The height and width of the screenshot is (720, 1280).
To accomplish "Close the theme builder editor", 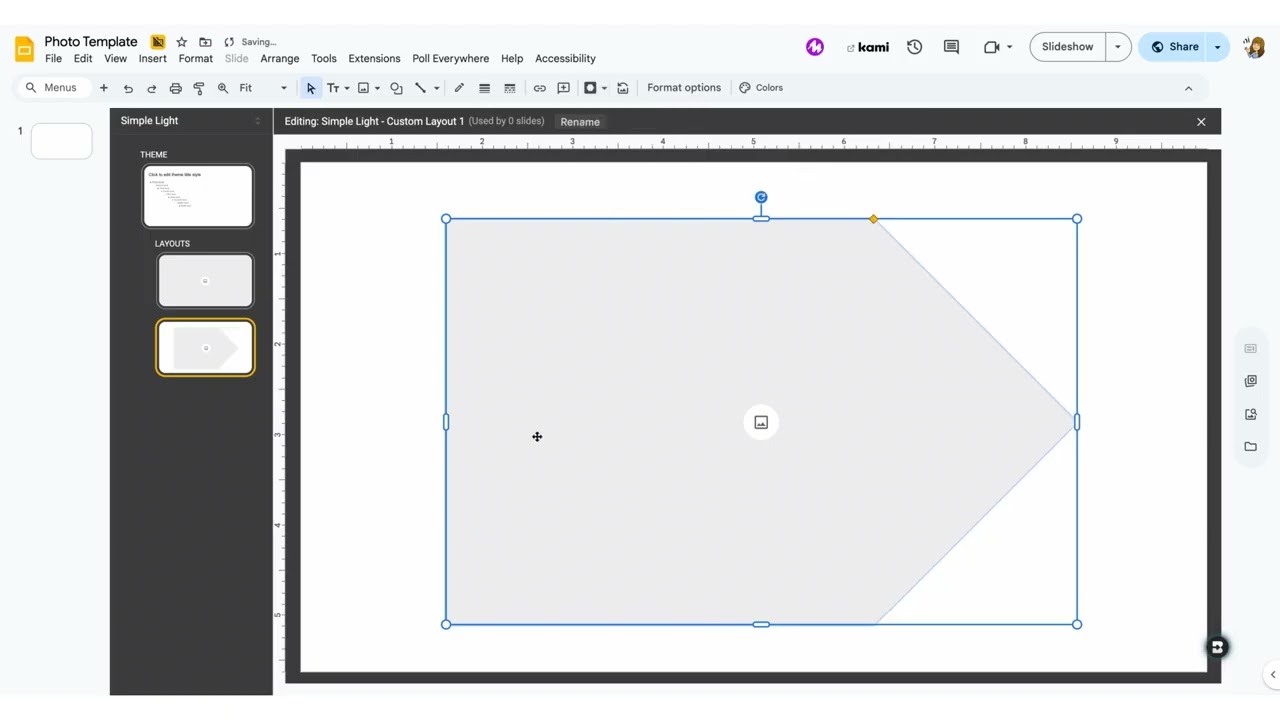I will [1201, 122].
